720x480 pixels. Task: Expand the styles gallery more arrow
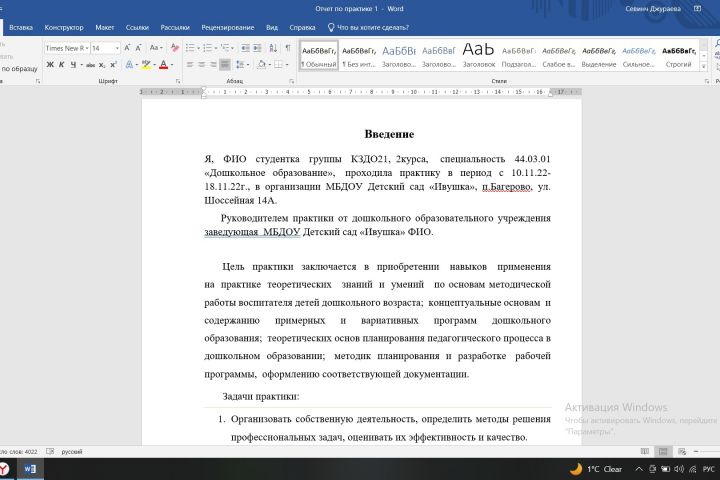[x=703, y=67]
